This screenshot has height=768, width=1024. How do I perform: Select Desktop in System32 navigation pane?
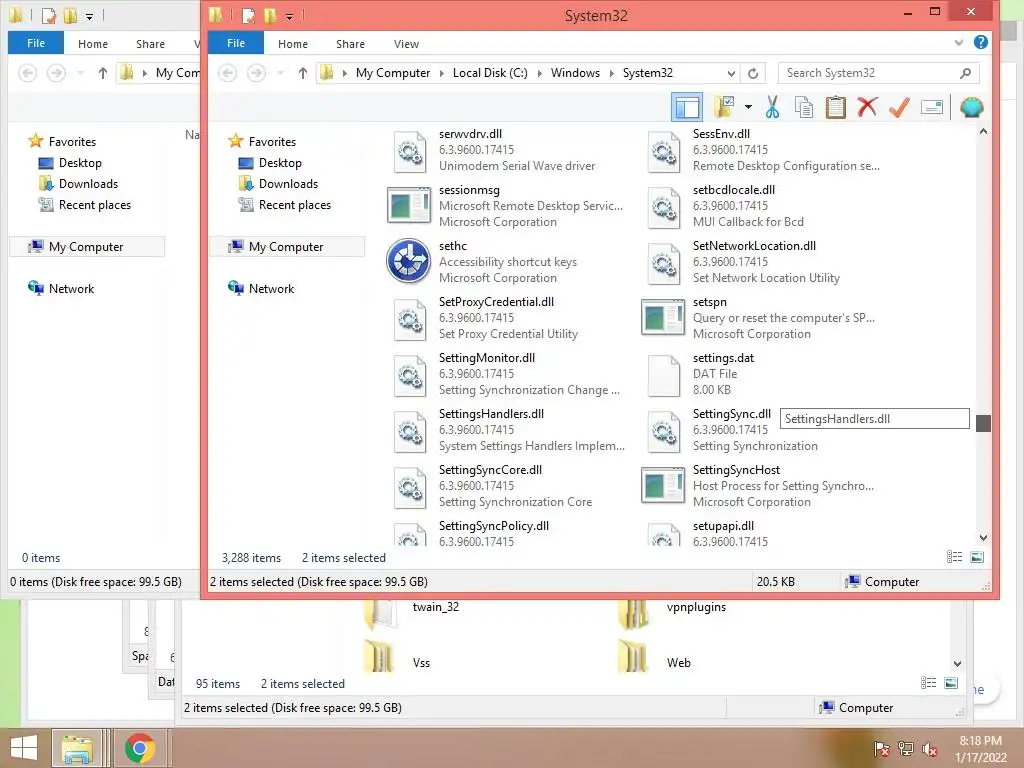coord(280,163)
